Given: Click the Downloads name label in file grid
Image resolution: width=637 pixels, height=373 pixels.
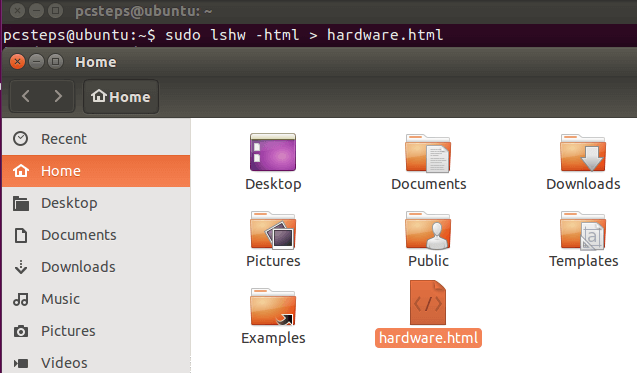Looking at the screenshot, I should 583,184.
